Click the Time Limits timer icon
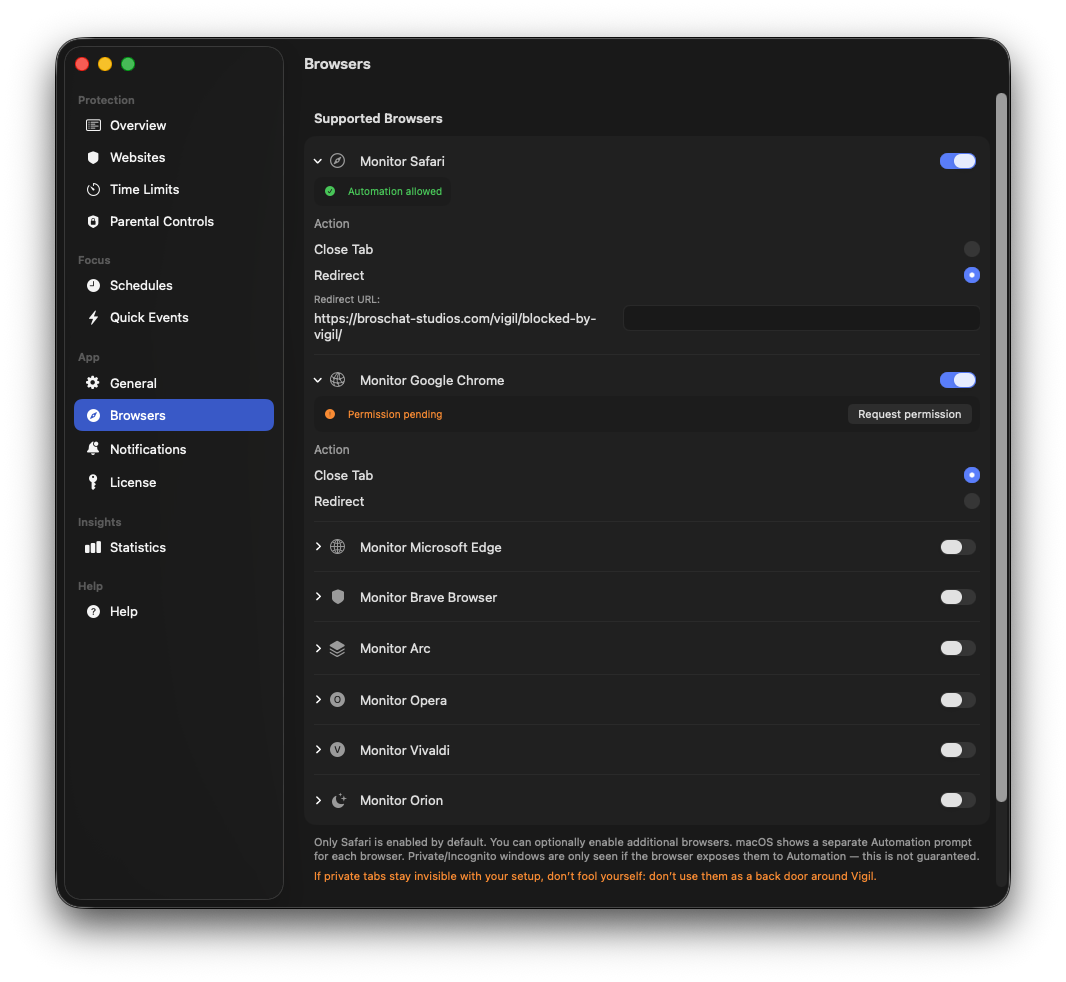The width and height of the screenshot is (1066, 982). (93, 189)
